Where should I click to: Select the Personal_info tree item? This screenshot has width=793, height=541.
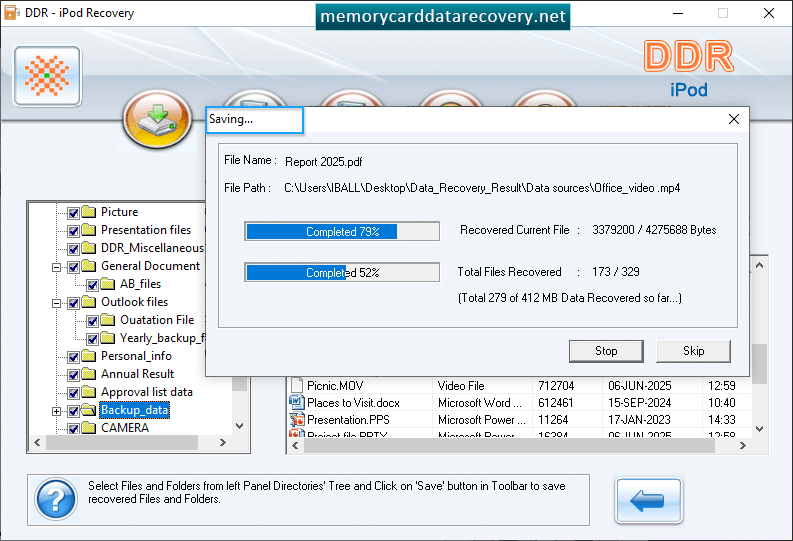(x=136, y=356)
